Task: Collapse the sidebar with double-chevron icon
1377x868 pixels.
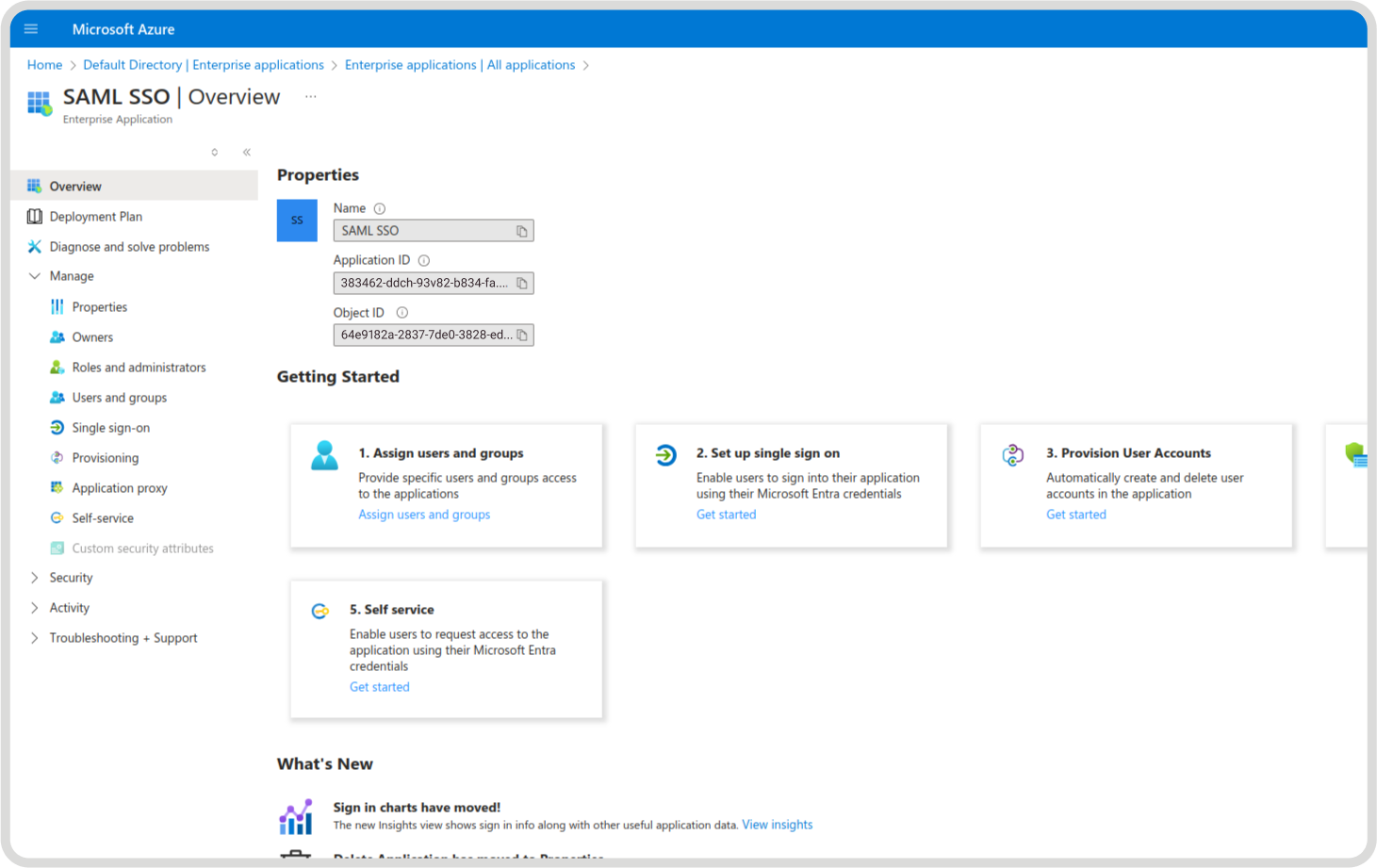Action: pos(247,153)
